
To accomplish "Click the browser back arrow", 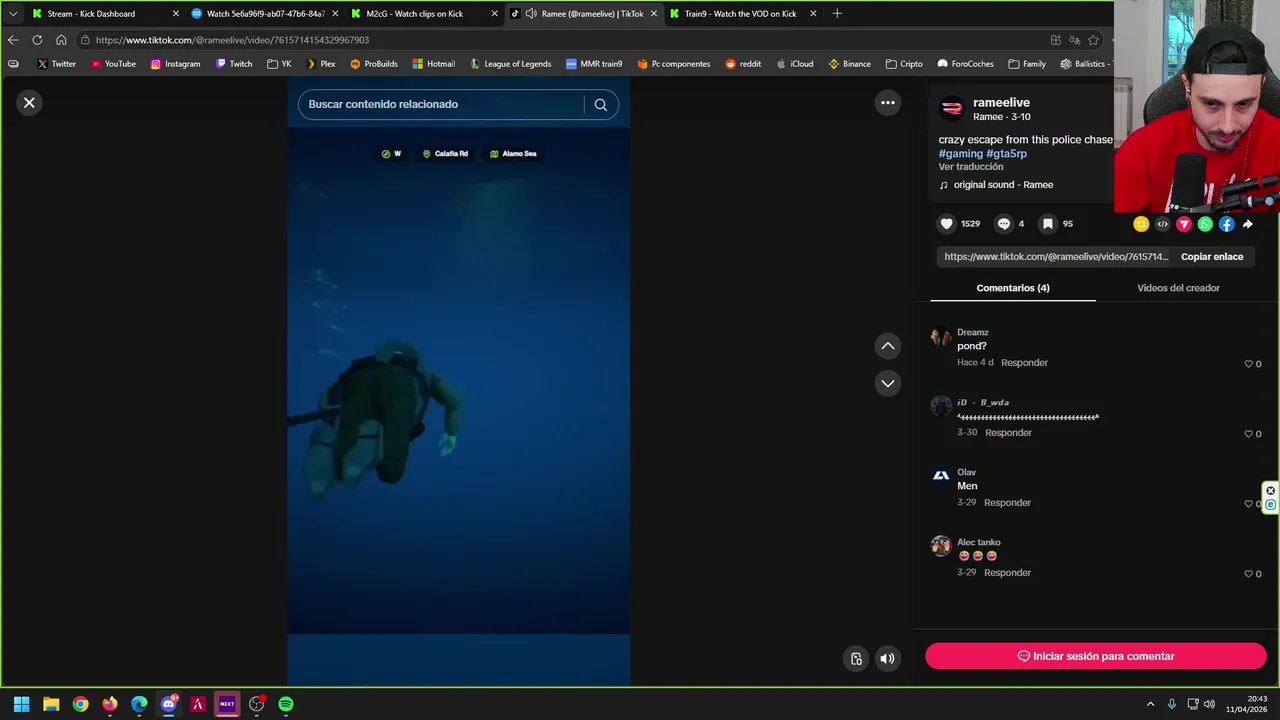I will [x=13, y=40].
